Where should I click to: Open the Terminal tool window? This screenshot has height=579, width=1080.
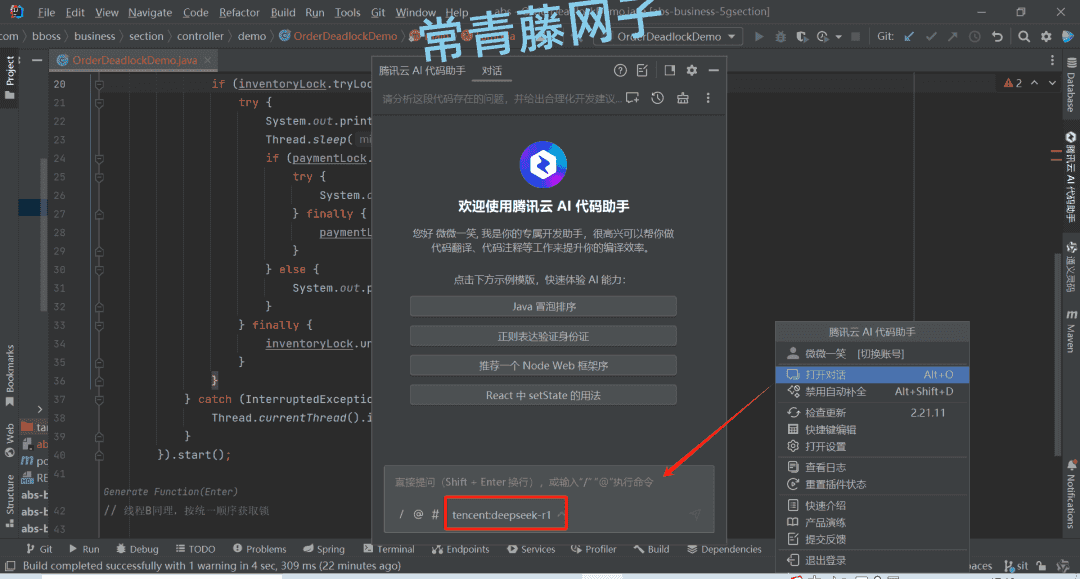coord(389,549)
